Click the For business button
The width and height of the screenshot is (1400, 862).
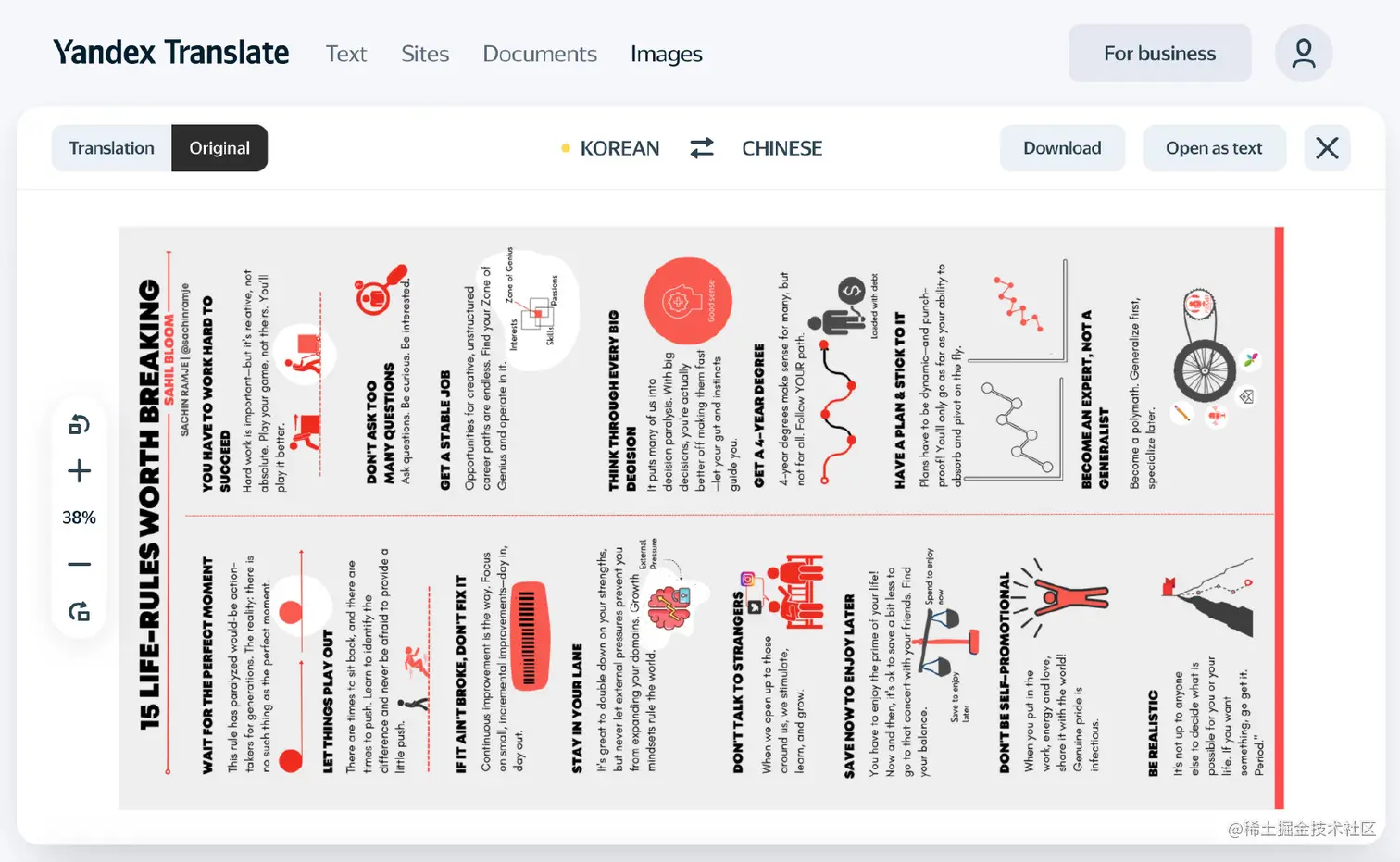pyautogui.click(x=1159, y=54)
